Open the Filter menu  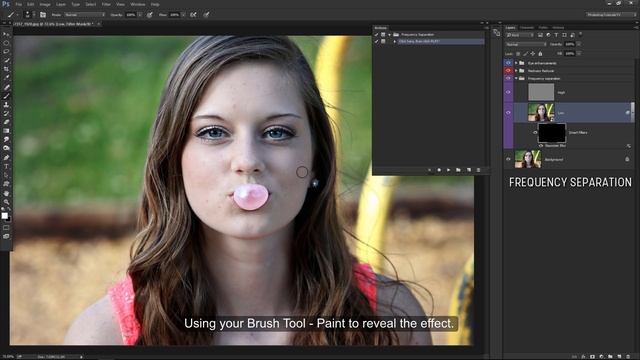(106, 4)
